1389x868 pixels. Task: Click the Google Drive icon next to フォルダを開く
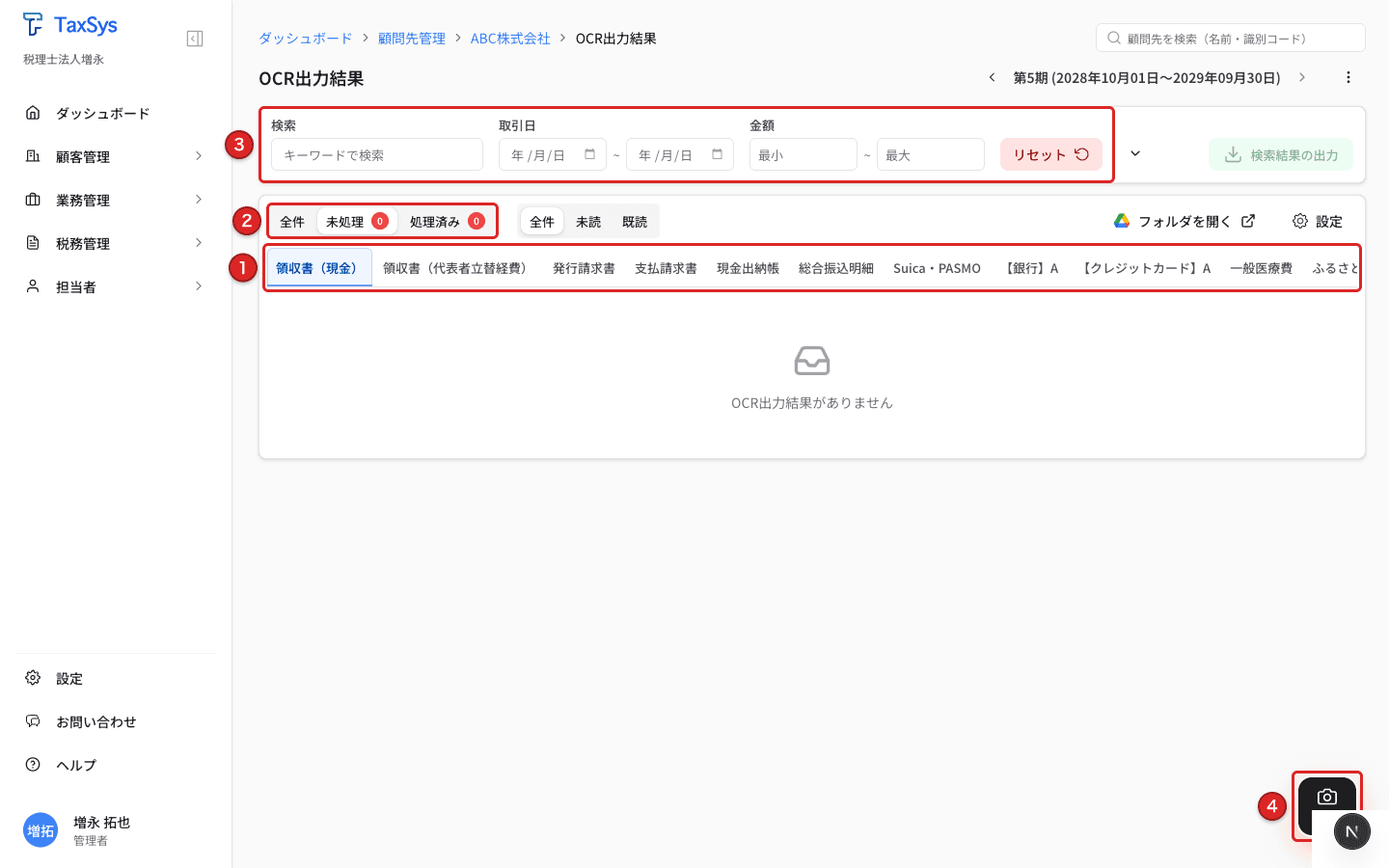pos(1121,220)
